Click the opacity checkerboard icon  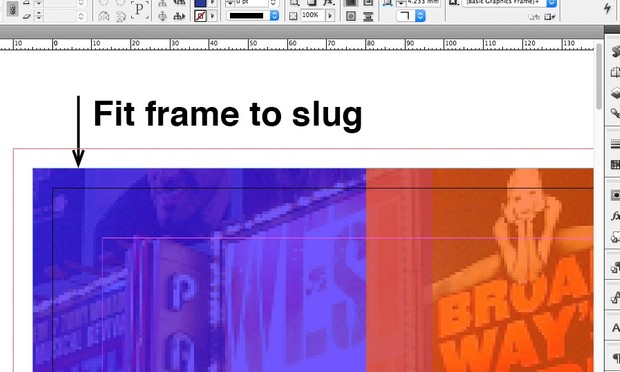[x=293, y=16]
